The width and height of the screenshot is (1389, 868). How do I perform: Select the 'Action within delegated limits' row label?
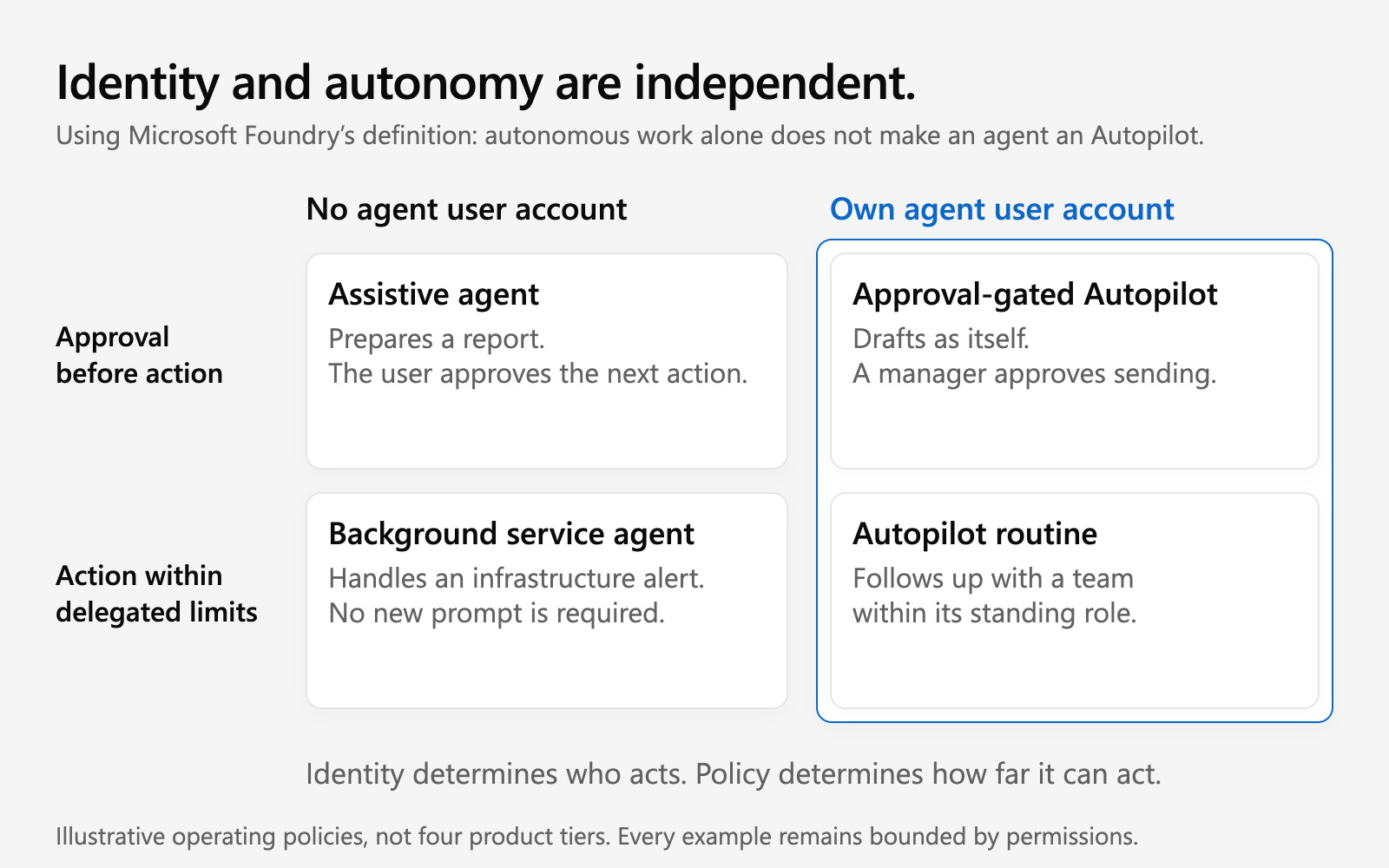pyautogui.click(x=156, y=594)
